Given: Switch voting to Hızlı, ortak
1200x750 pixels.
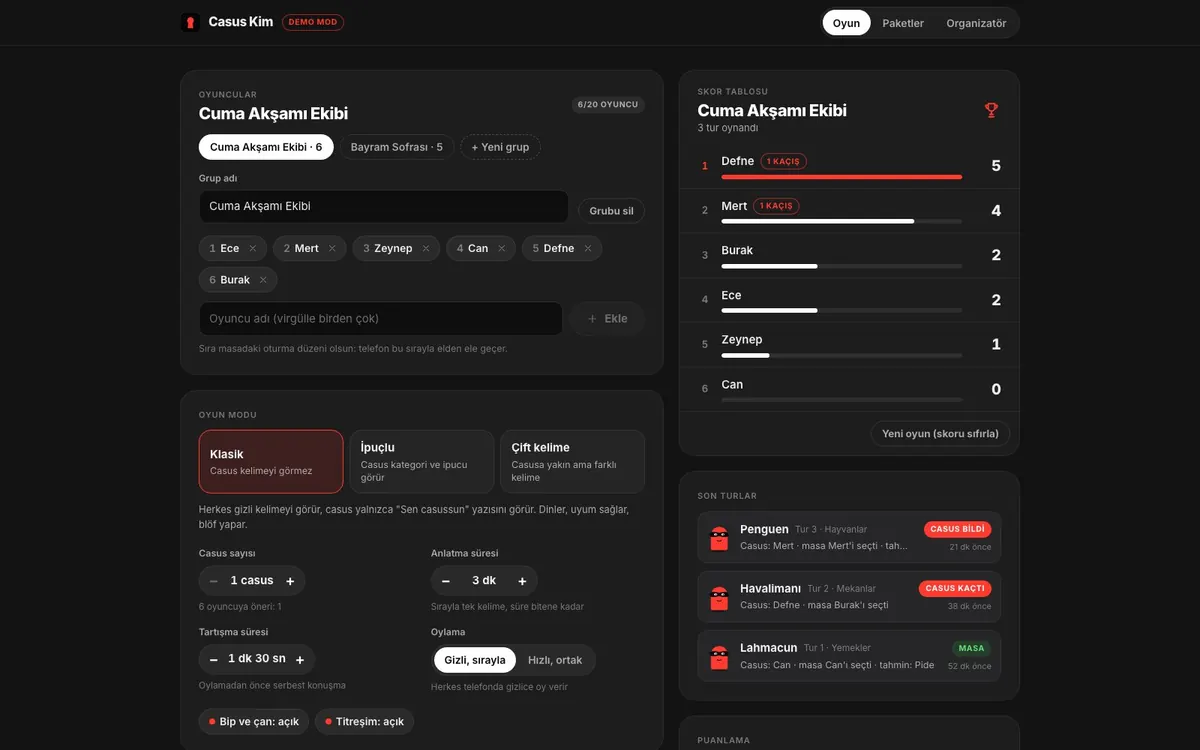Looking at the screenshot, I should (x=555, y=660).
